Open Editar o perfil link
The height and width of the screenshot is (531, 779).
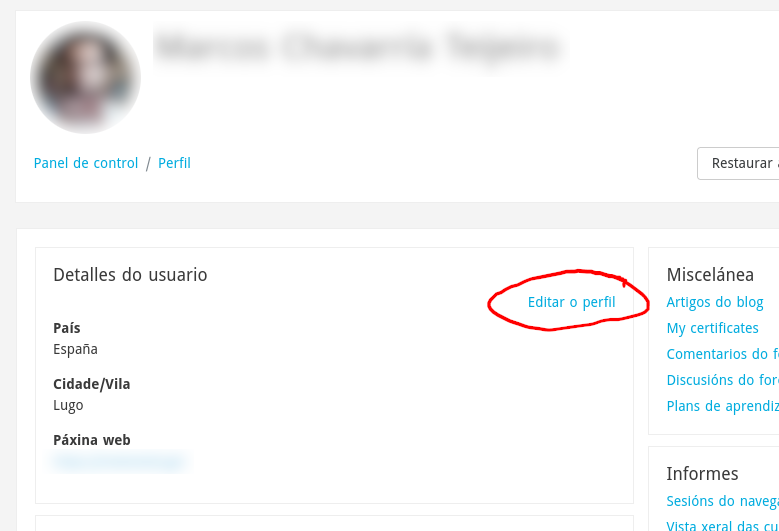pyautogui.click(x=571, y=302)
